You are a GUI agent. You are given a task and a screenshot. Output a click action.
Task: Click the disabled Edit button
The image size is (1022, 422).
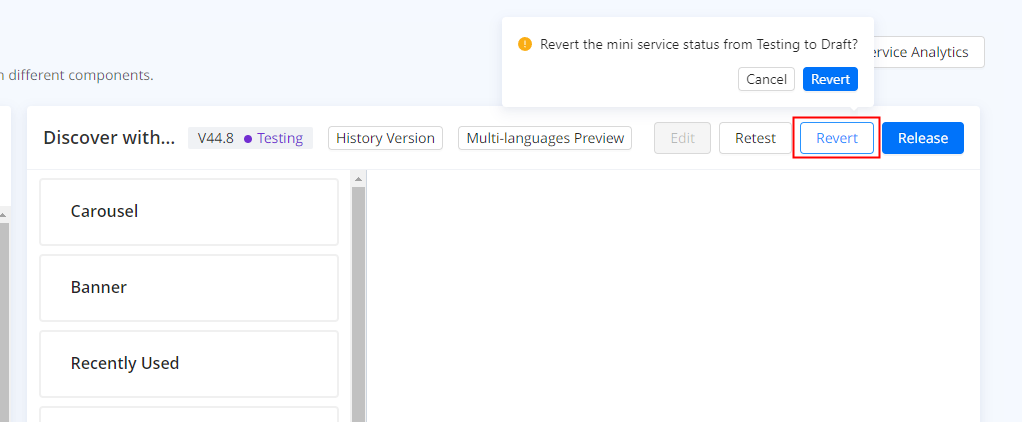pos(682,138)
